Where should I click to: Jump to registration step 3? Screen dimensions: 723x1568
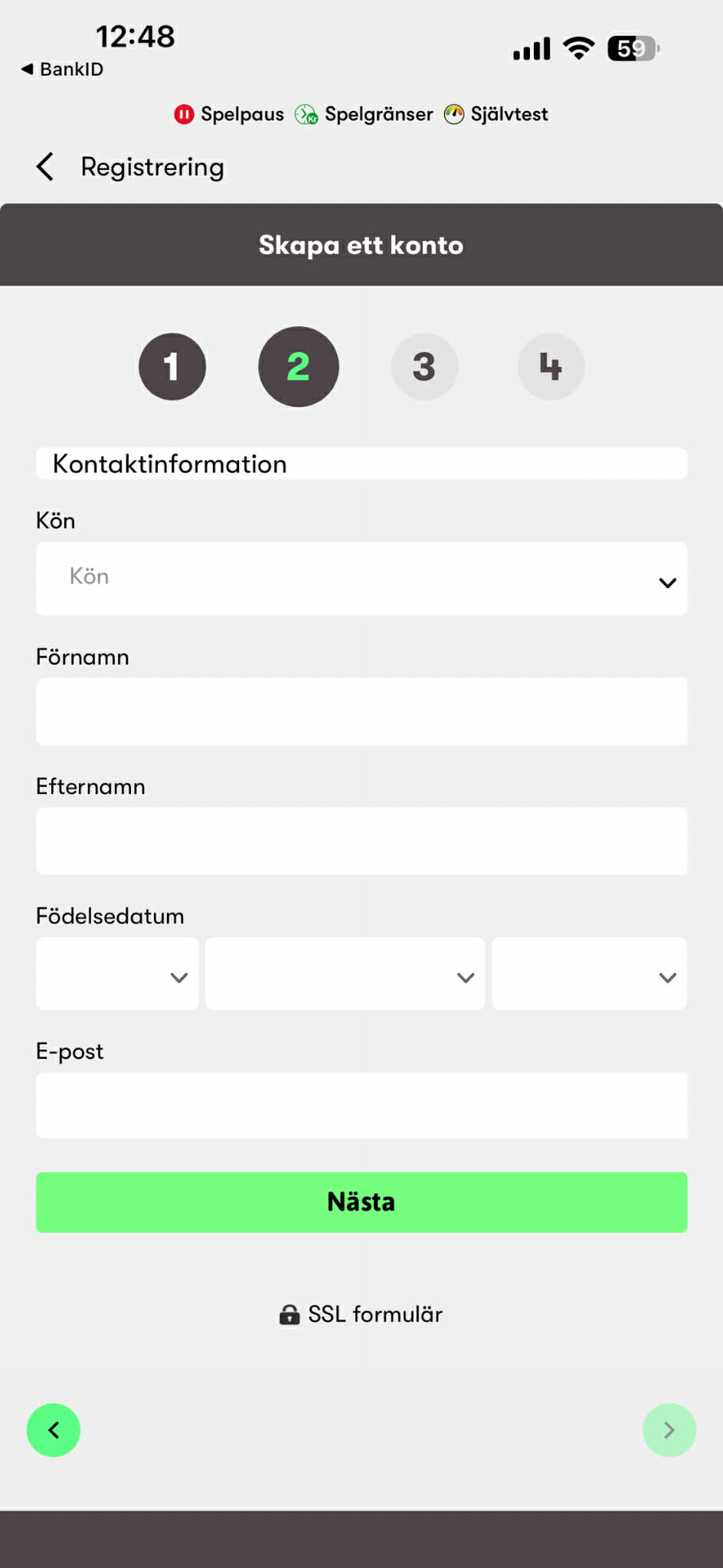pyautogui.click(x=424, y=367)
